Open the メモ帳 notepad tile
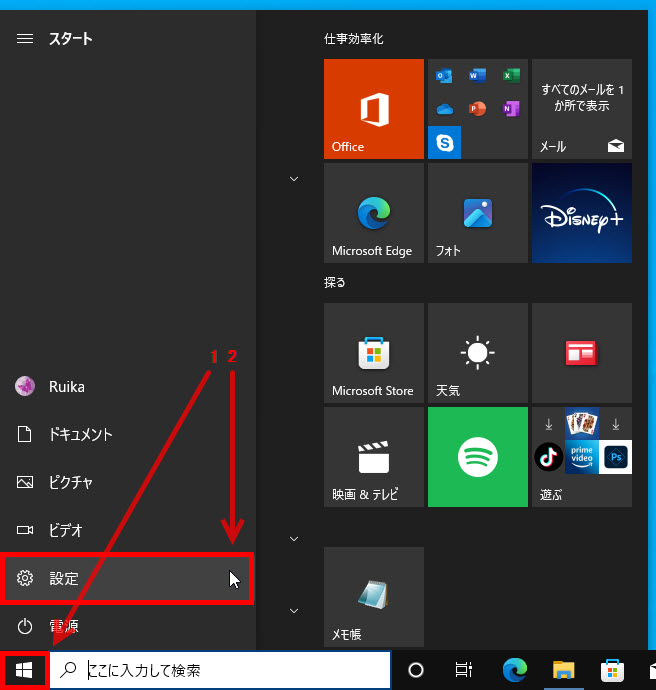The width and height of the screenshot is (656, 690). tap(374, 597)
